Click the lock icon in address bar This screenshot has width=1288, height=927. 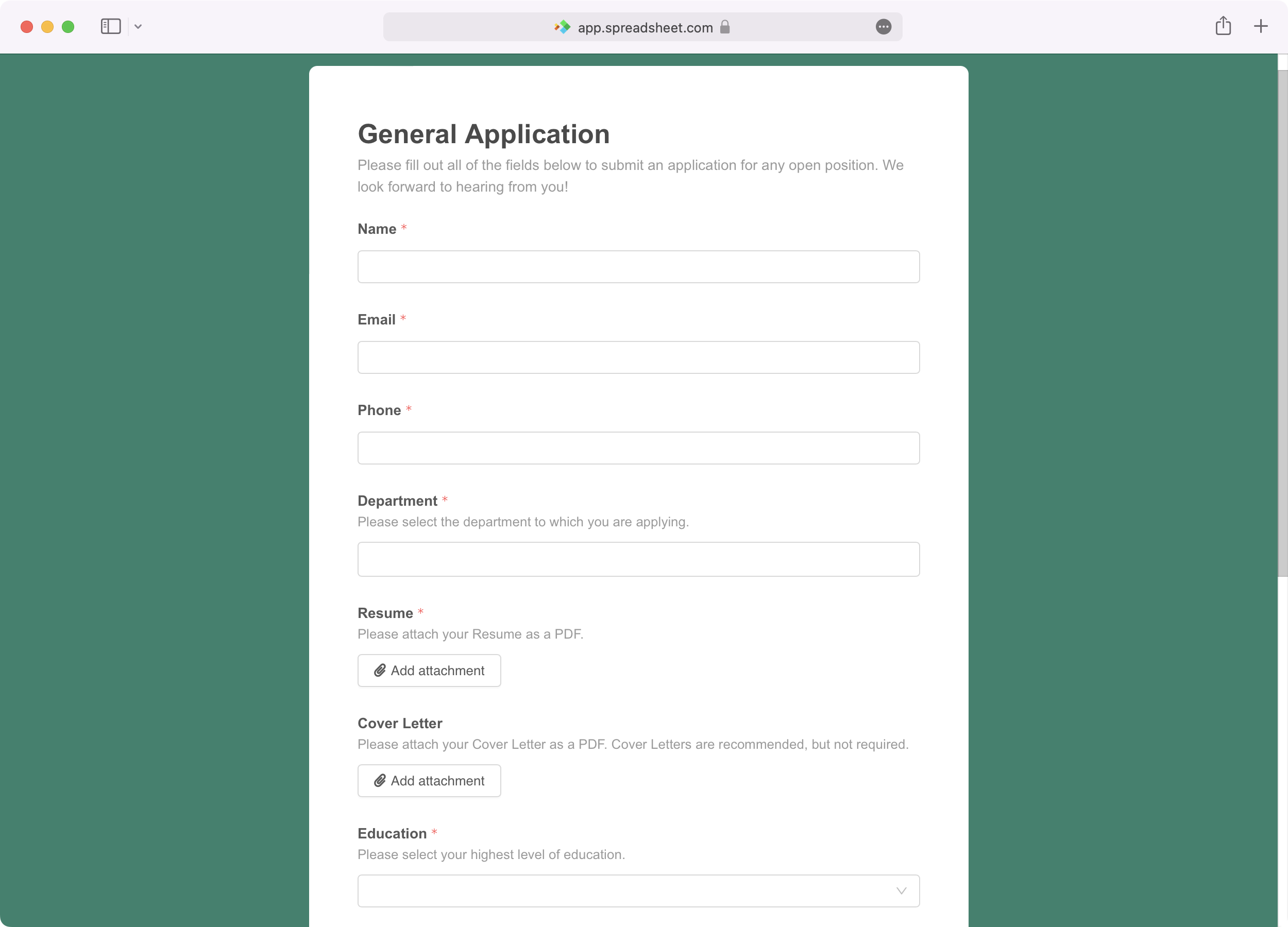click(725, 27)
